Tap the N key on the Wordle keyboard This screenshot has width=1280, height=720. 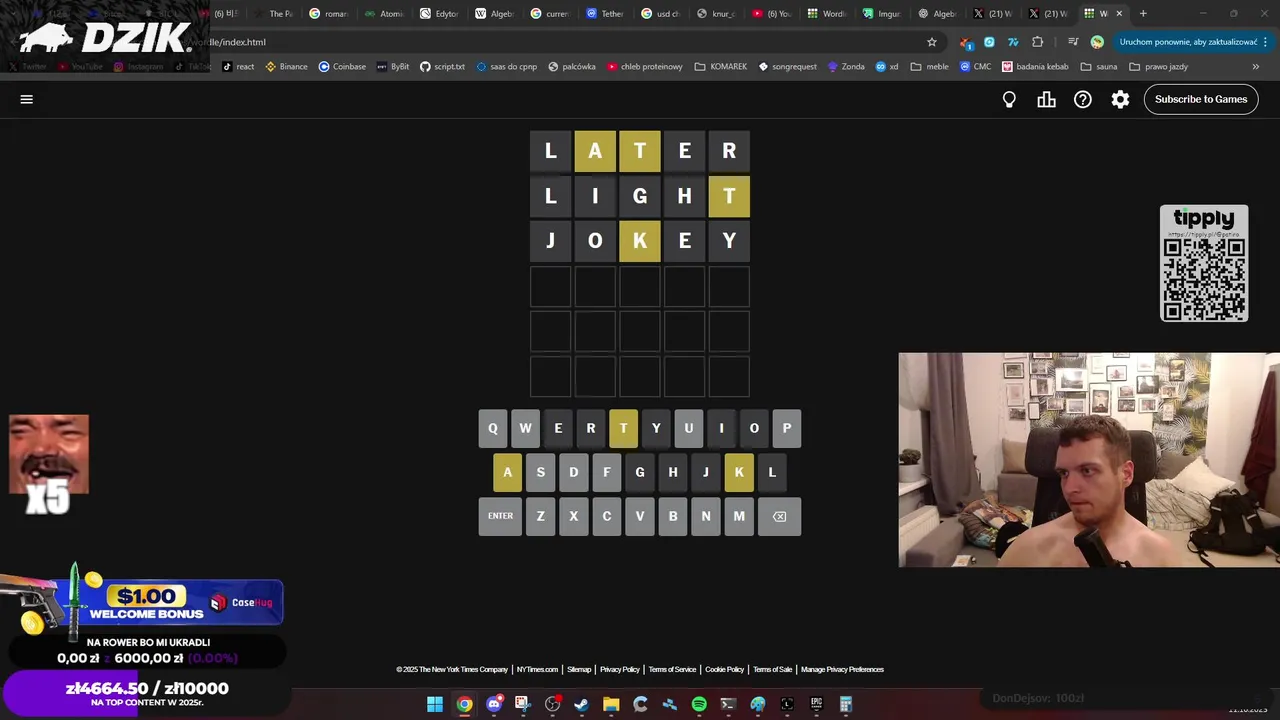click(705, 516)
